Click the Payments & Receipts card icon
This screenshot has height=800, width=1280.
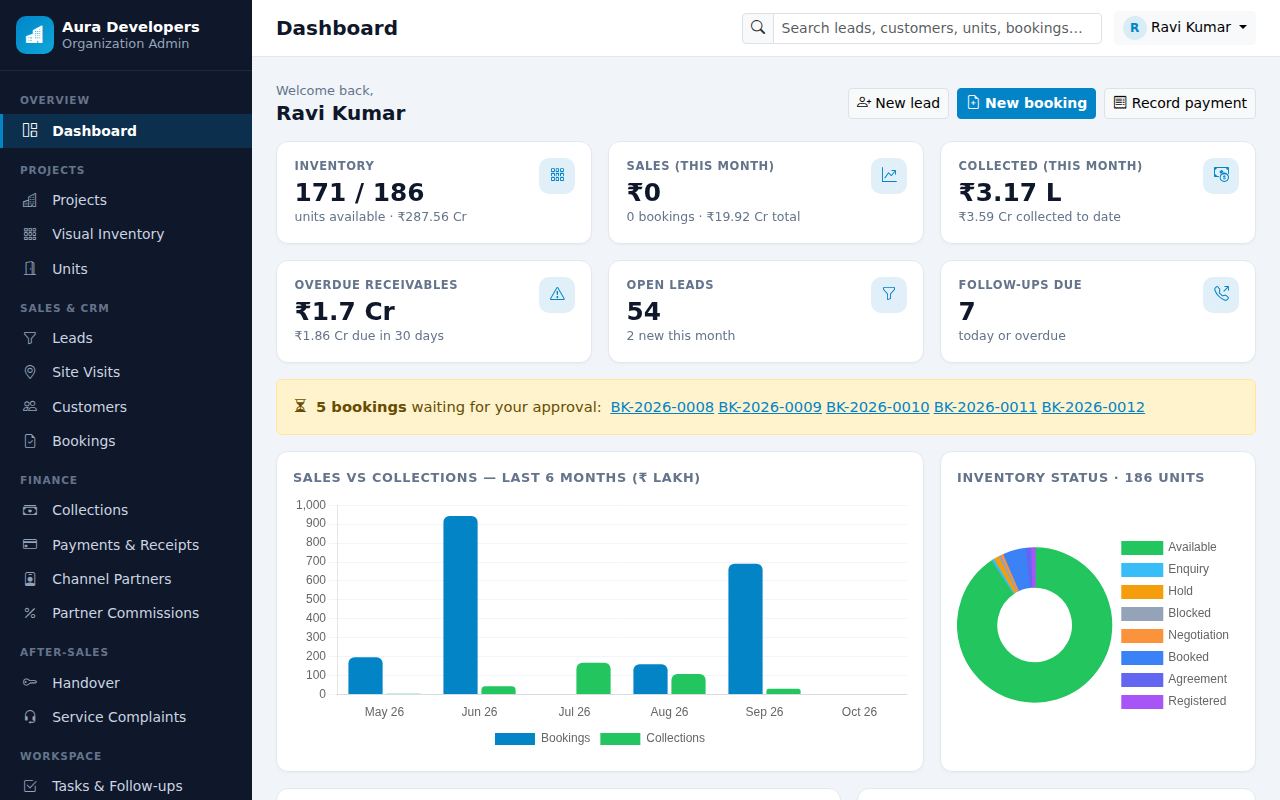[30, 545]
